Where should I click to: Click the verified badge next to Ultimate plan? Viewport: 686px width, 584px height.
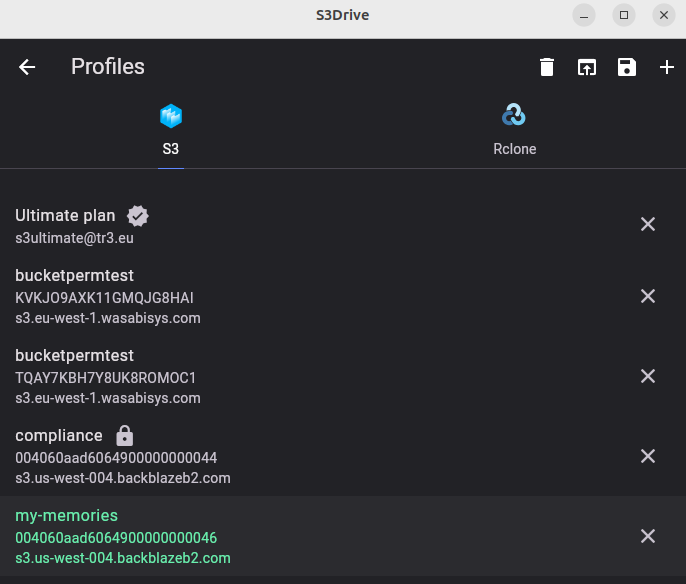pos(138,216)
